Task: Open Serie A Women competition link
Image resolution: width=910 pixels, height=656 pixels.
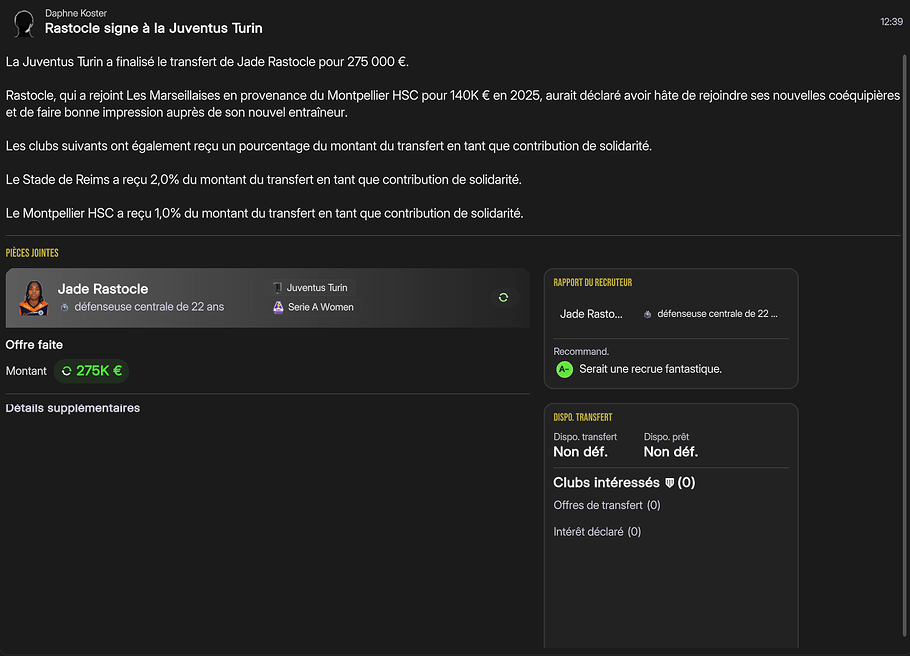Action: (320, 307)
